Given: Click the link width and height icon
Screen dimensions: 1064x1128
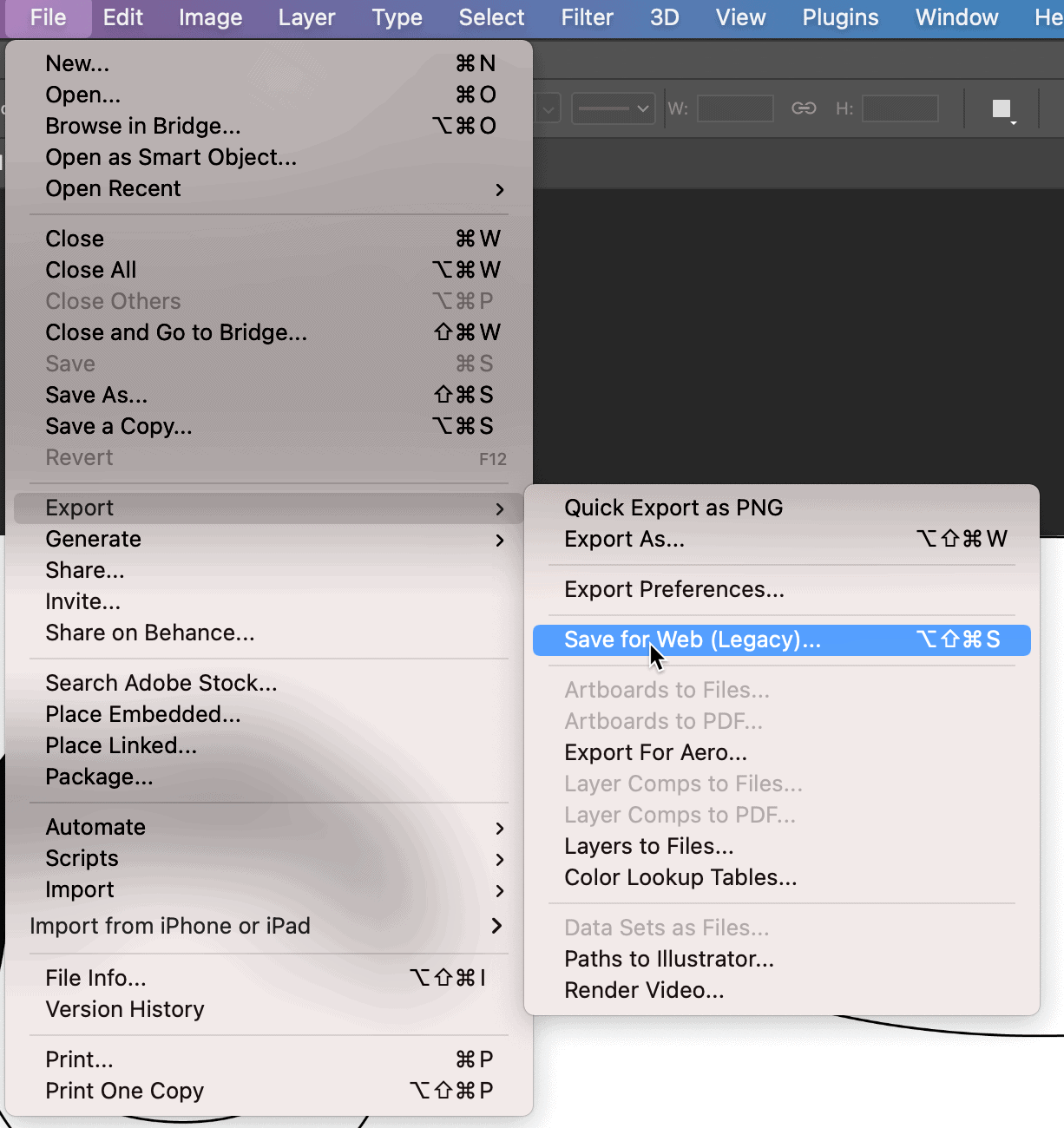Looking at the screenshot, I should (804, 108).
